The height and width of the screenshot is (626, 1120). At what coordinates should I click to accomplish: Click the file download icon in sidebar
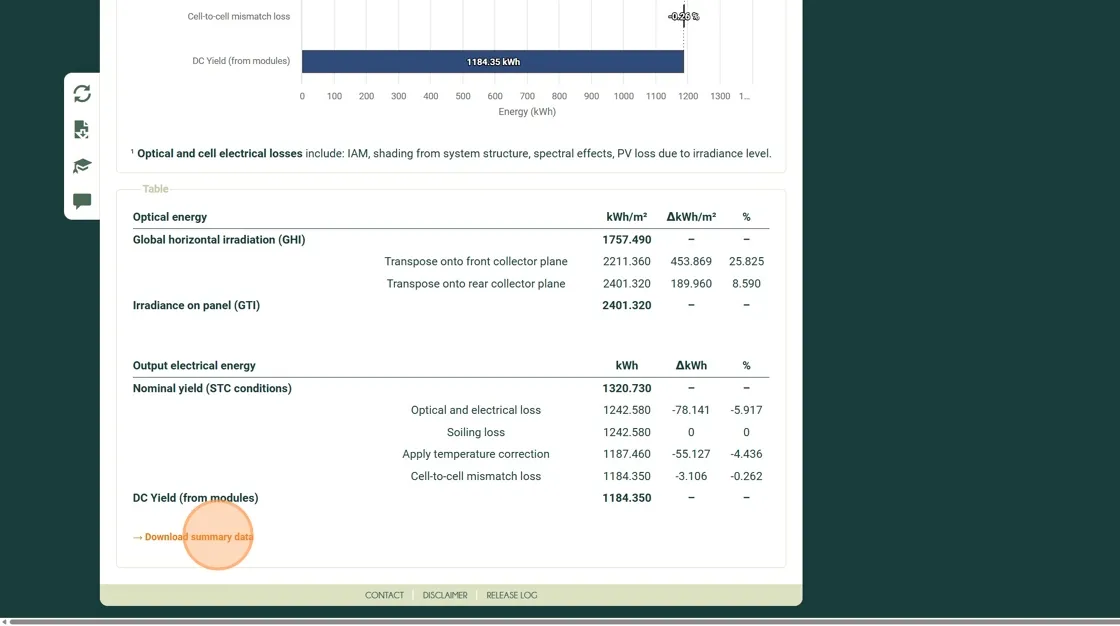pos(82,130)
